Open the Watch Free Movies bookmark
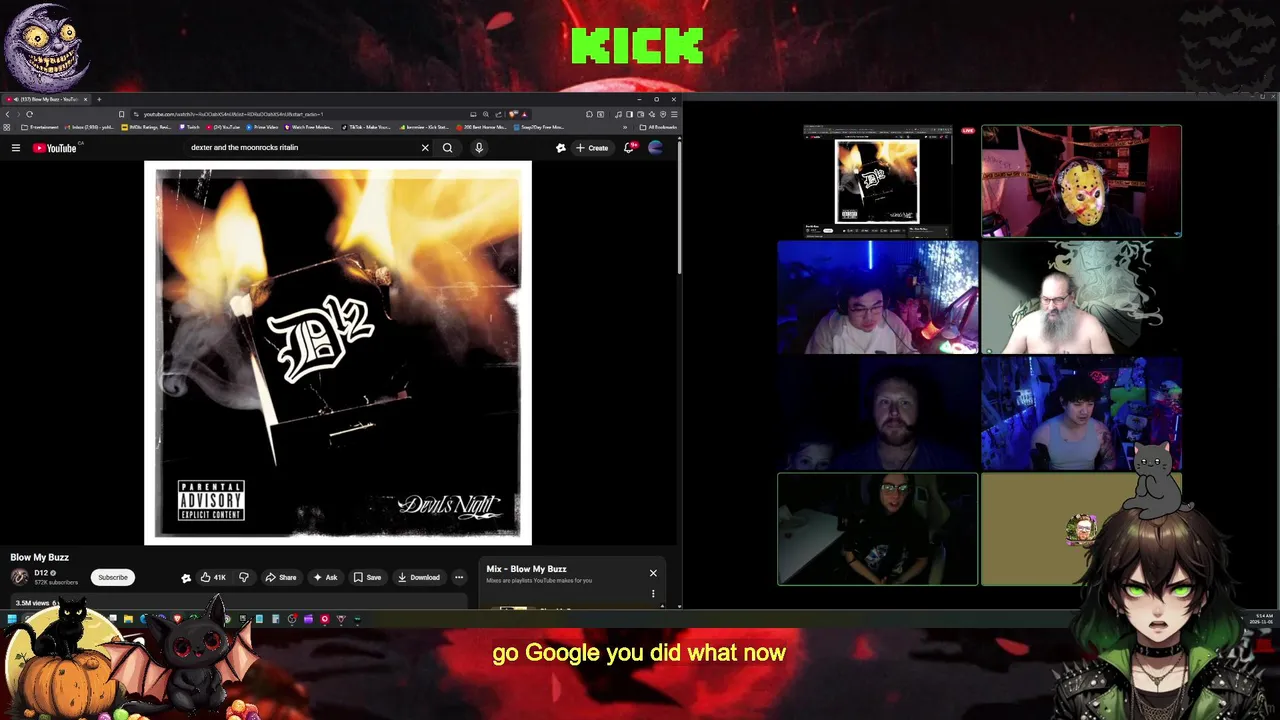1280x720 pixels. click(309, 127)
